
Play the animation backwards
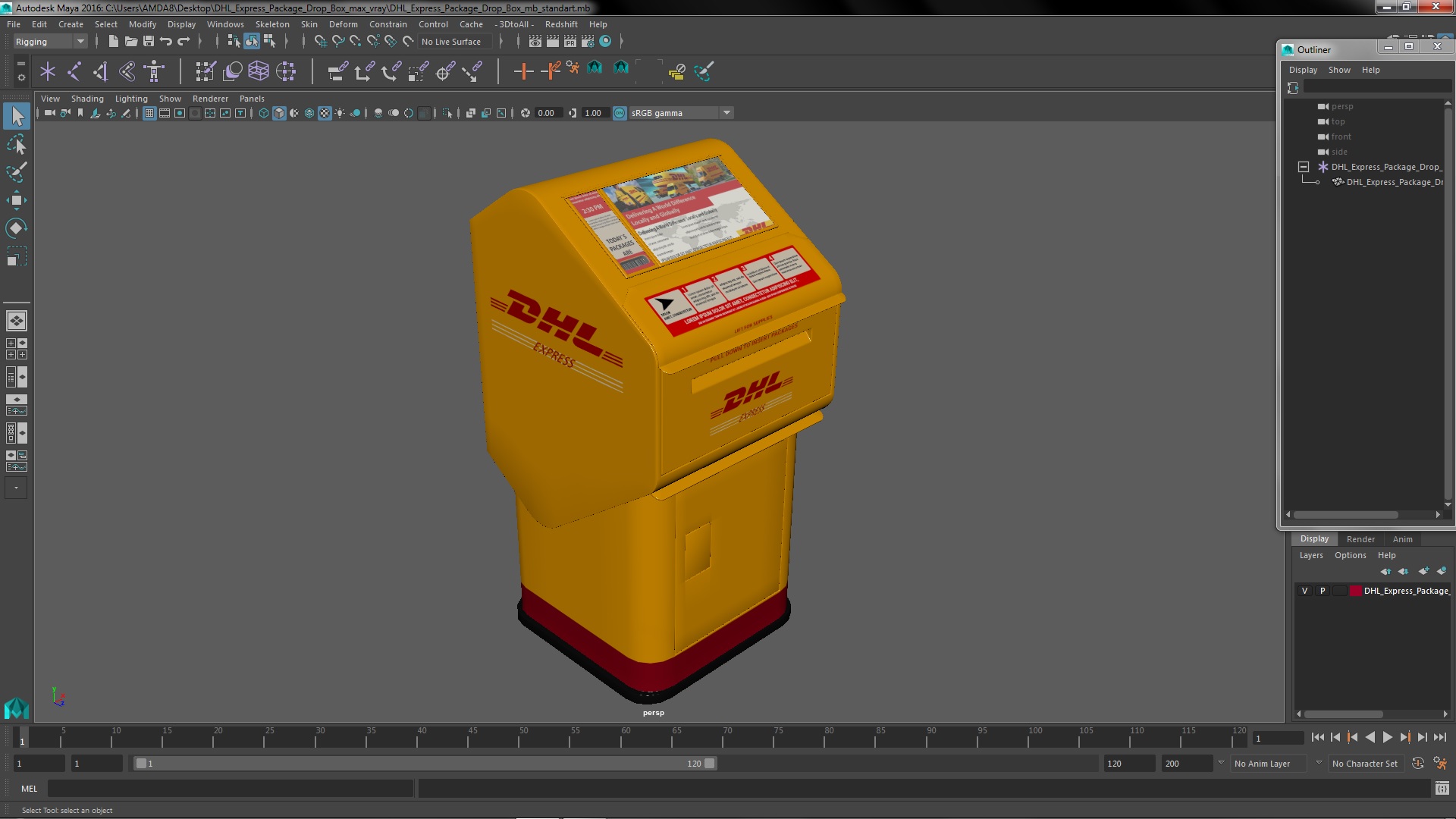(1370, 737)
